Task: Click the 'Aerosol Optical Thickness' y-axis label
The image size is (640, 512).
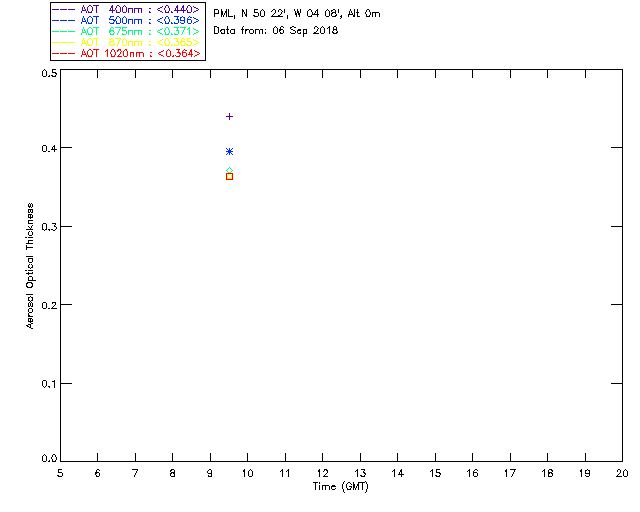Action: point(31,266)
